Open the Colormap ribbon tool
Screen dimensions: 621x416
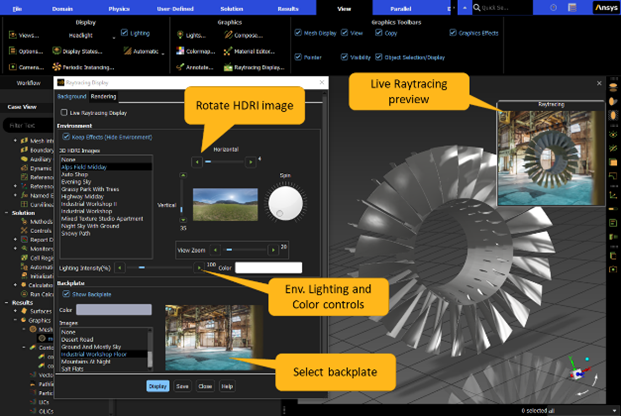tap(199, 50)
